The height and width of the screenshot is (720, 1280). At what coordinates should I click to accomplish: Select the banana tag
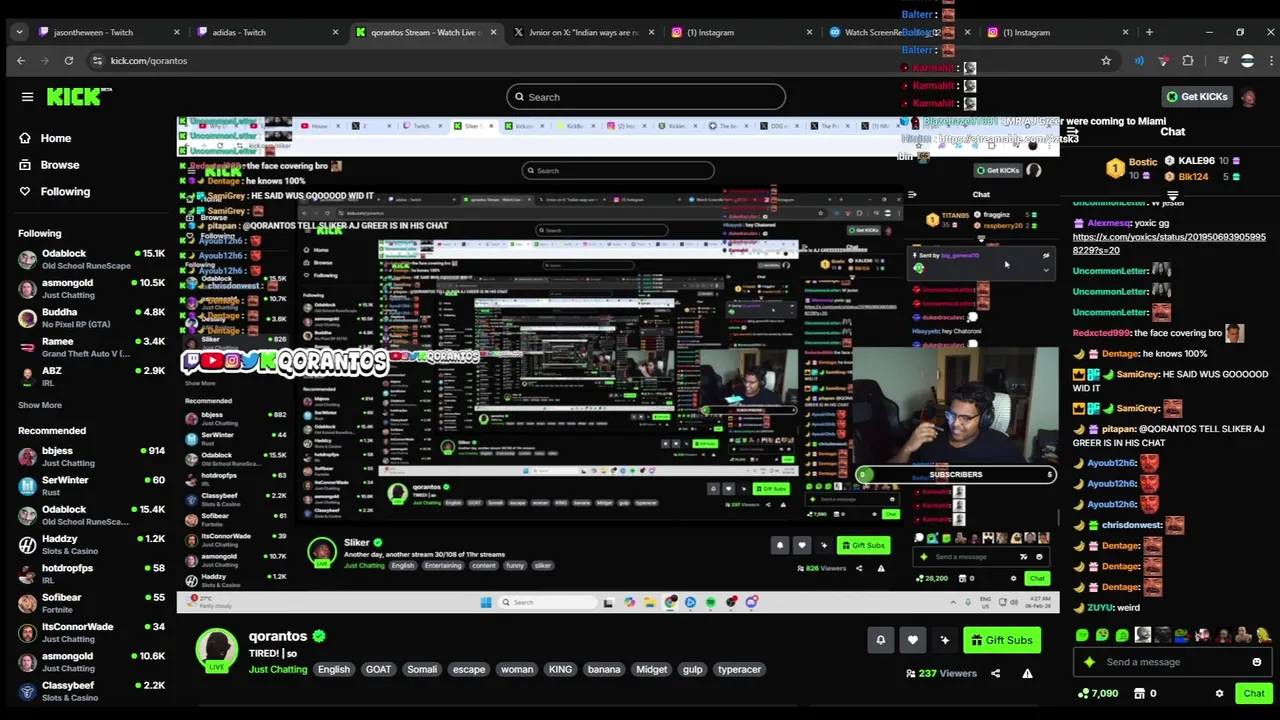tap(604, 670)
